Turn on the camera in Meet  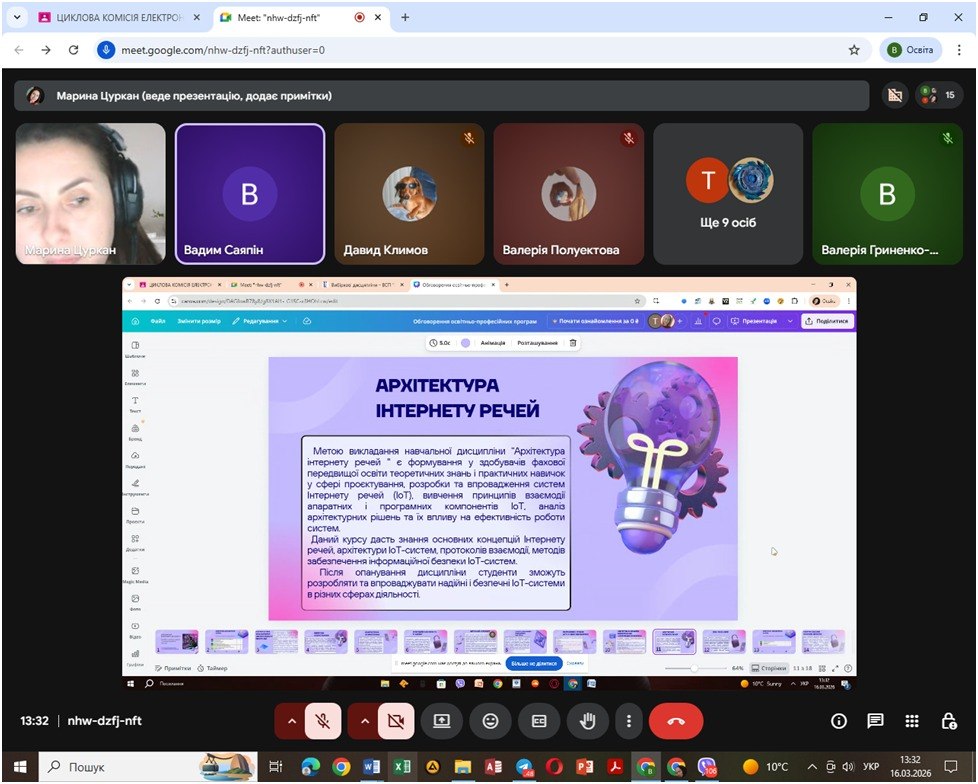(x=395, y=721)
